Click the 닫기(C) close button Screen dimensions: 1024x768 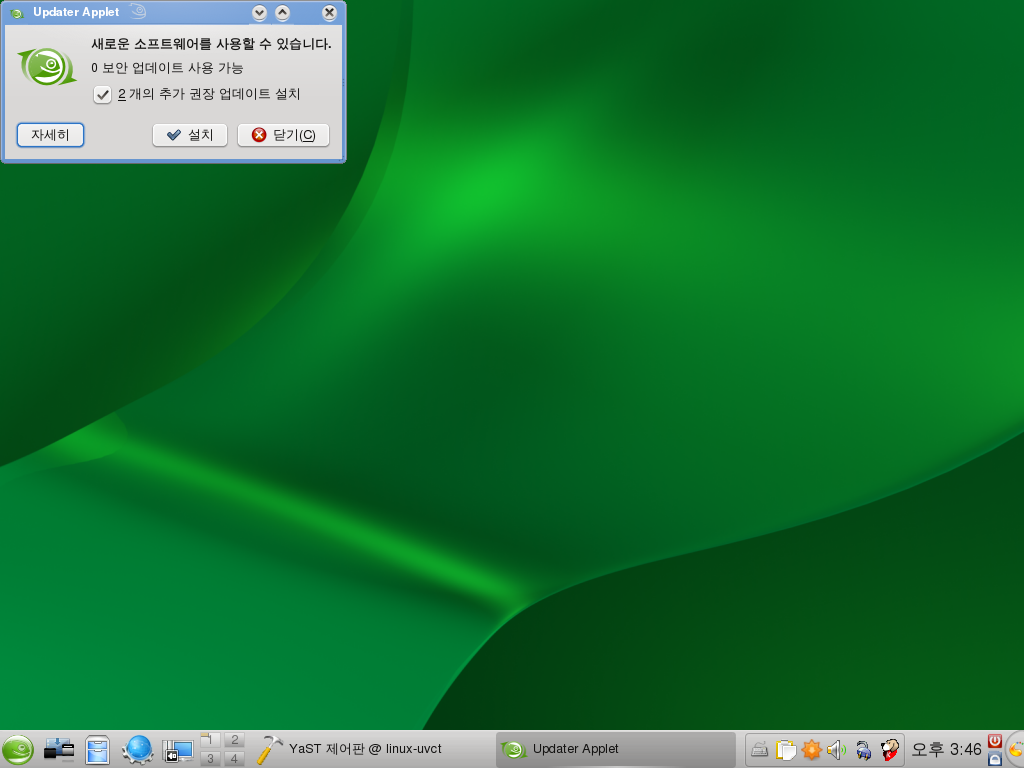point(283,135)
